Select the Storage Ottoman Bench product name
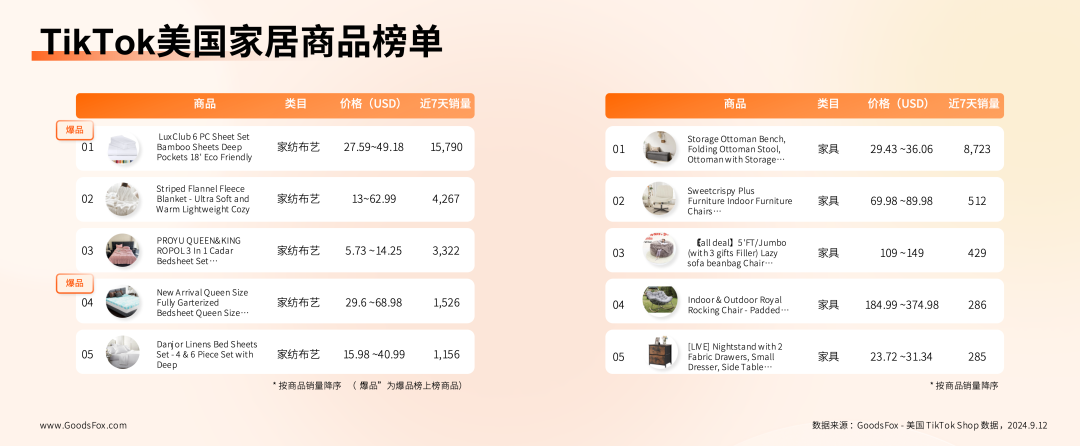The image size is (1080, 446). pyautogui.click(x=736, y=149)
